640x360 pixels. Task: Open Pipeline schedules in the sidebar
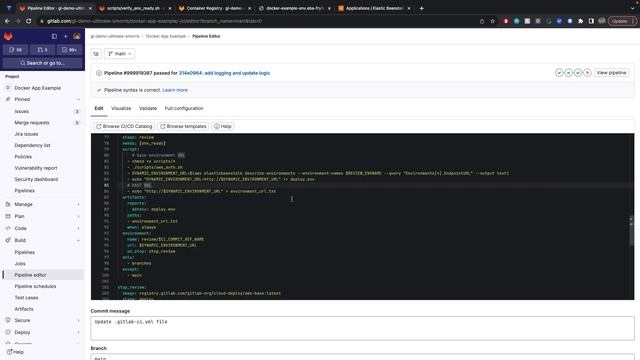tap(42, 286)
